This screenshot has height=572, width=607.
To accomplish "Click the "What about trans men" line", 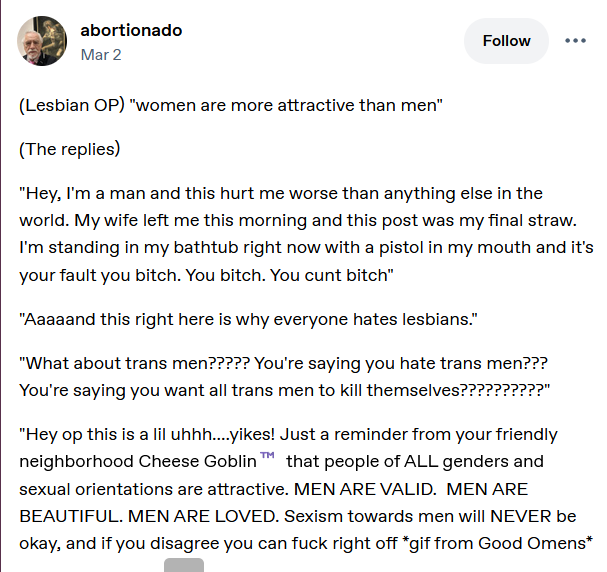I will coord(283,363).
